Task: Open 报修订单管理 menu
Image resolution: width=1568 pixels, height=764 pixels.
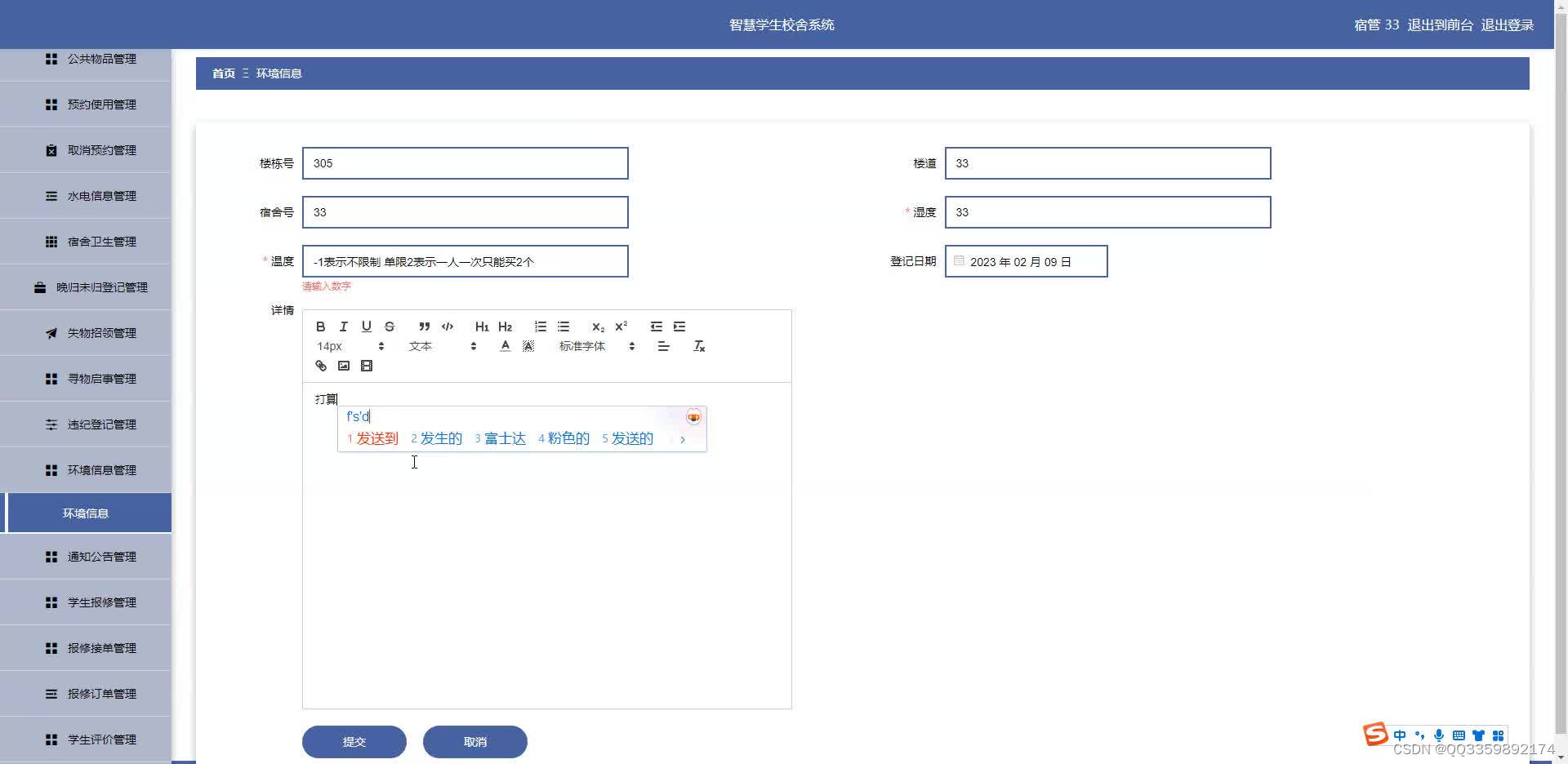Action: (86, 694)
